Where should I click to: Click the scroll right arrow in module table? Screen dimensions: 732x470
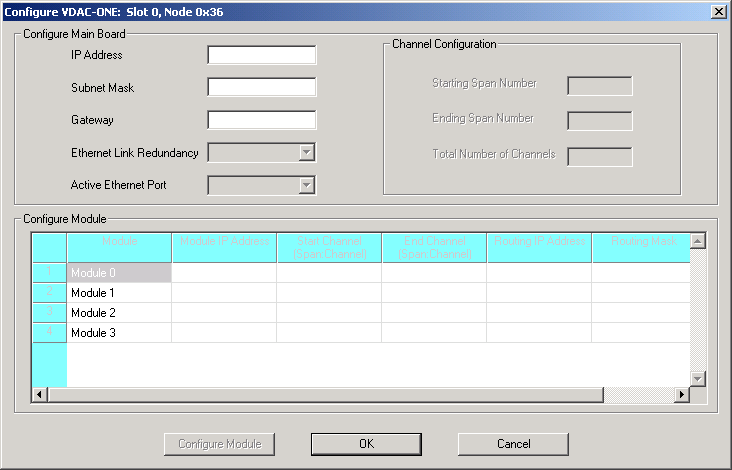tap(682, 395)
